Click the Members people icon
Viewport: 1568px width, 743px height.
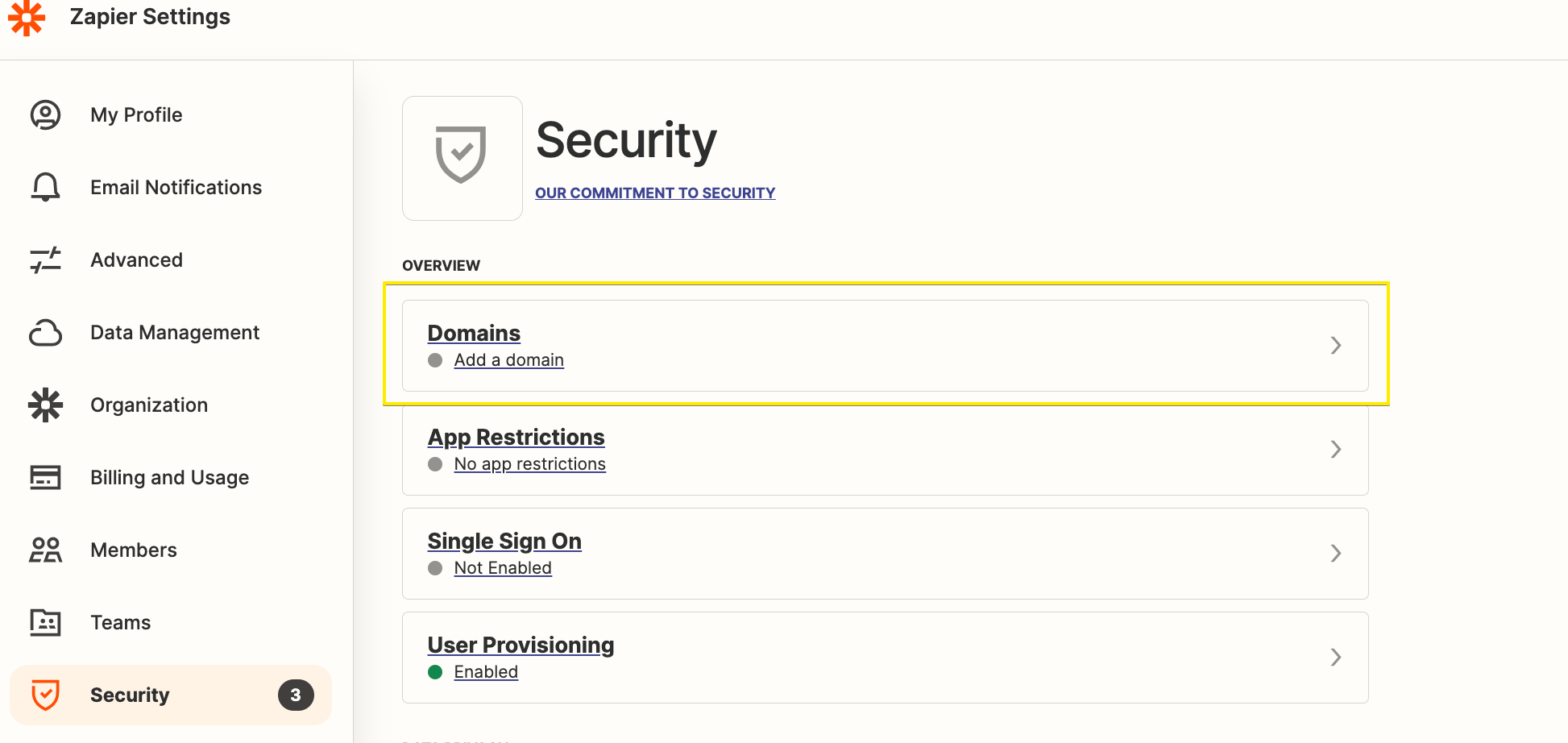(x=45, y=550)
